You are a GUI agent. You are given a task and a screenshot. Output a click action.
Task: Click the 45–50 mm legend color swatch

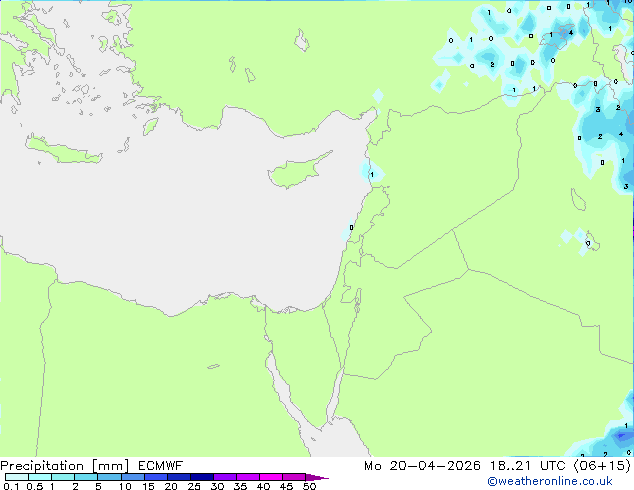click(294, 477)
